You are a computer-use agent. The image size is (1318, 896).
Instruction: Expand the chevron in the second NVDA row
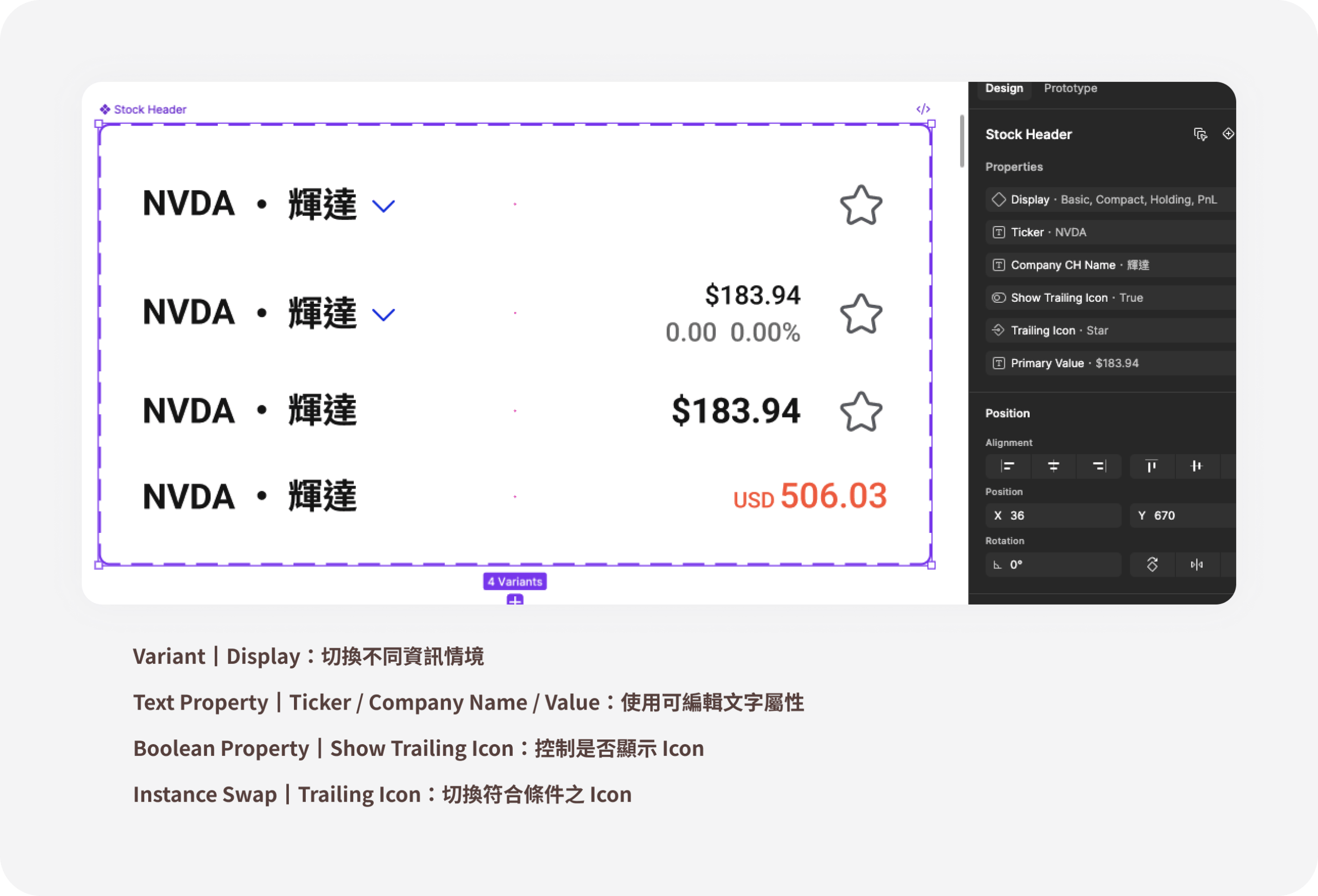point(384,315)
